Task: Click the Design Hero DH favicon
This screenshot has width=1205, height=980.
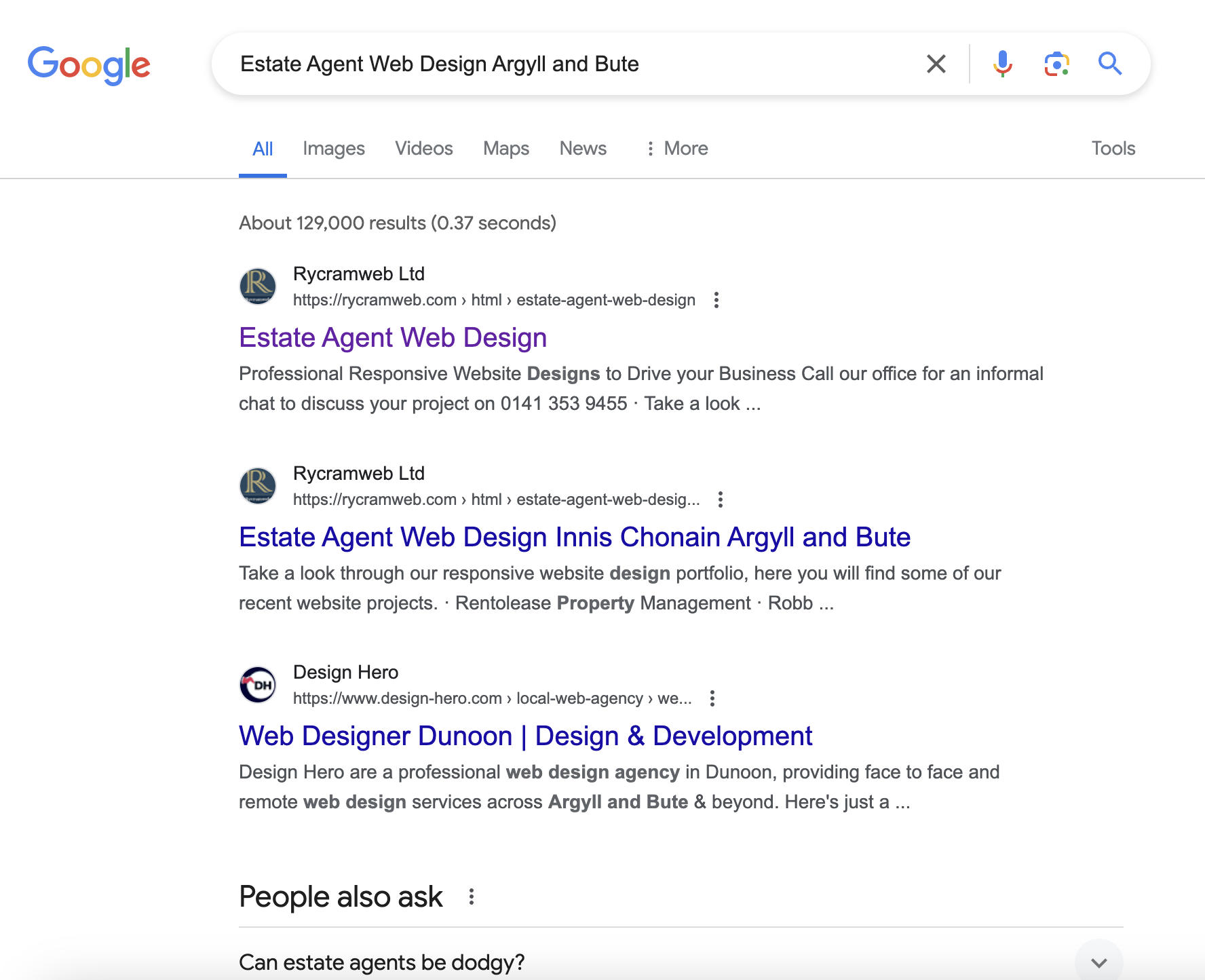Action: coord(258,685)
